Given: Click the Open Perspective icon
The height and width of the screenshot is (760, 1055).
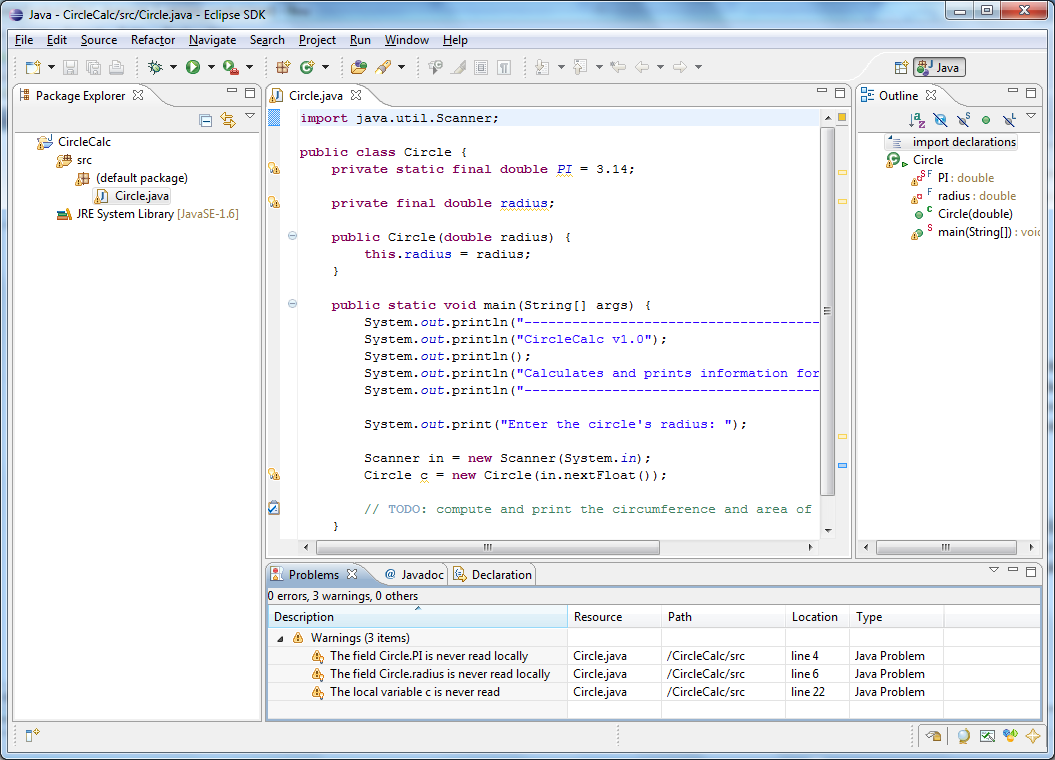Looking at the screenshot, I should pos(901,67).
